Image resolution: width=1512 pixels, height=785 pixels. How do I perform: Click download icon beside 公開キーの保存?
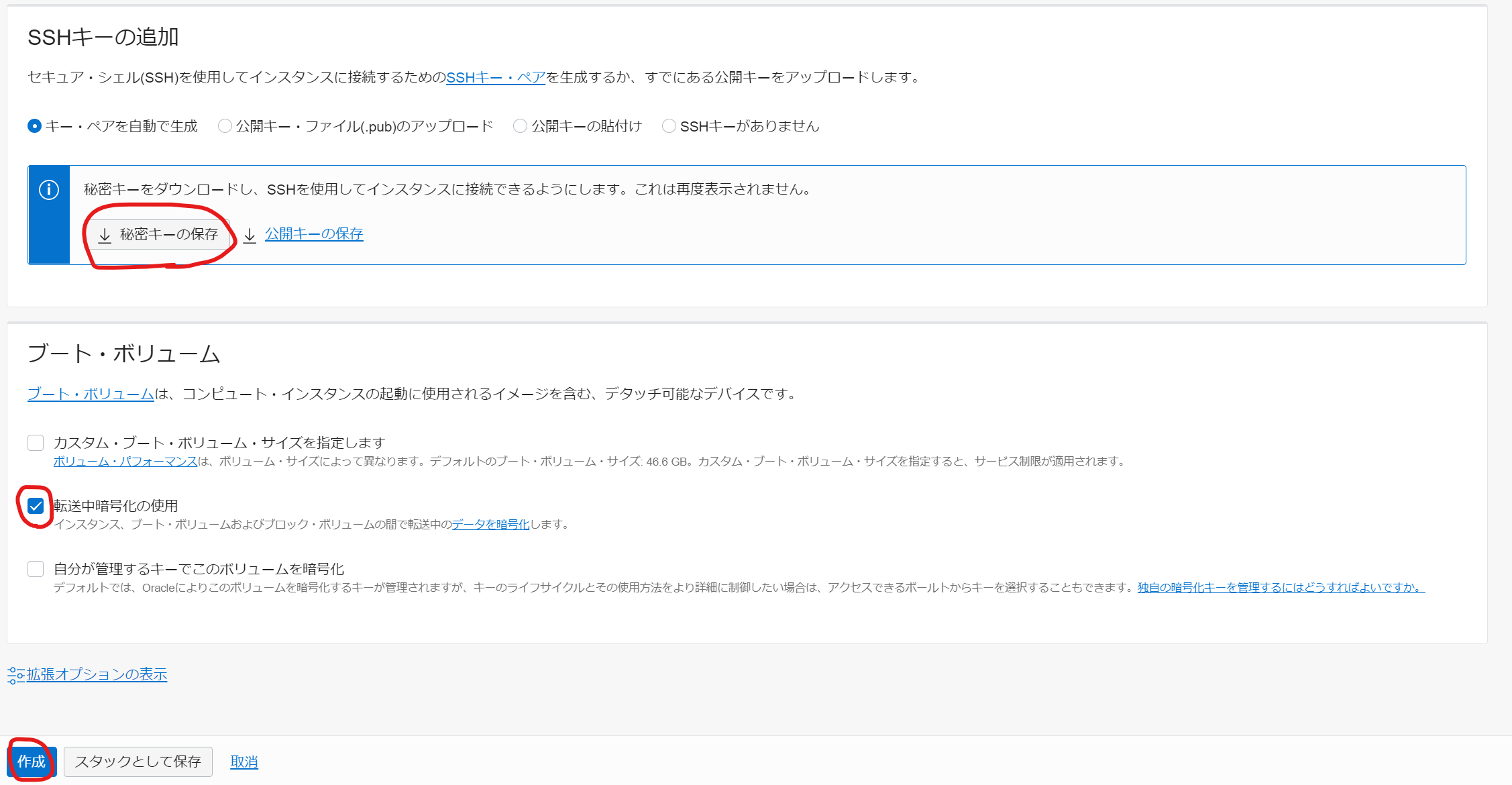click(250, 235)
